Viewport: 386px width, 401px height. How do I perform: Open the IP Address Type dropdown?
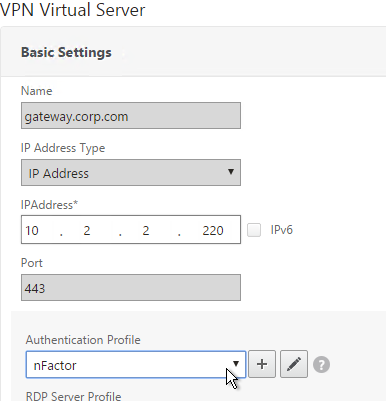pos(131,173)
